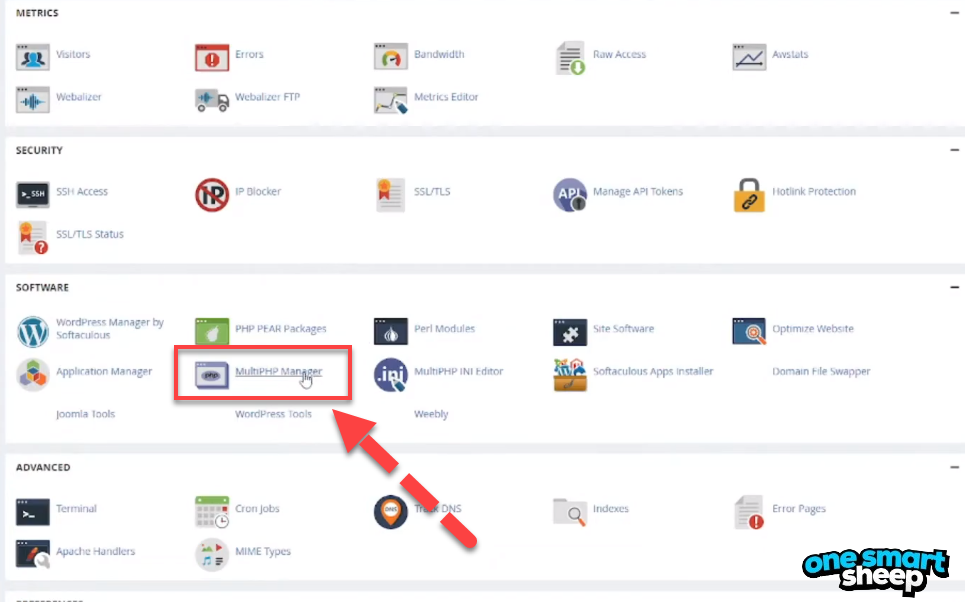
Task: Click the PHP PEAR Packages icon
Action: coord(212,331)
